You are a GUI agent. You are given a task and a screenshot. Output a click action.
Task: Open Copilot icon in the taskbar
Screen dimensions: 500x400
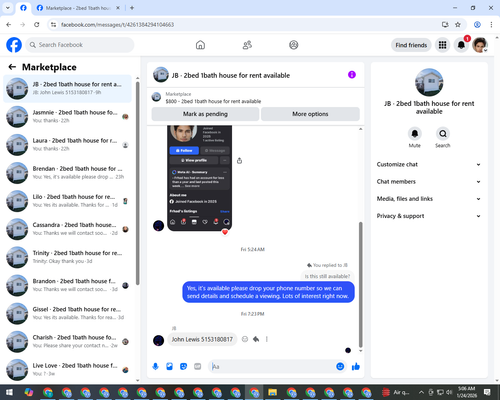coord(28,392)
